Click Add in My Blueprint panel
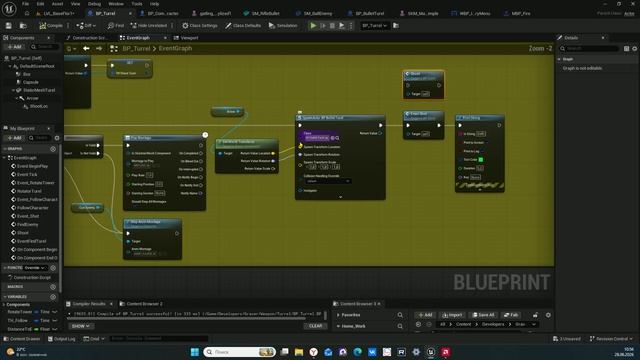Image resolution: width=640 pixels, height=360 pixels. (14, 138)
